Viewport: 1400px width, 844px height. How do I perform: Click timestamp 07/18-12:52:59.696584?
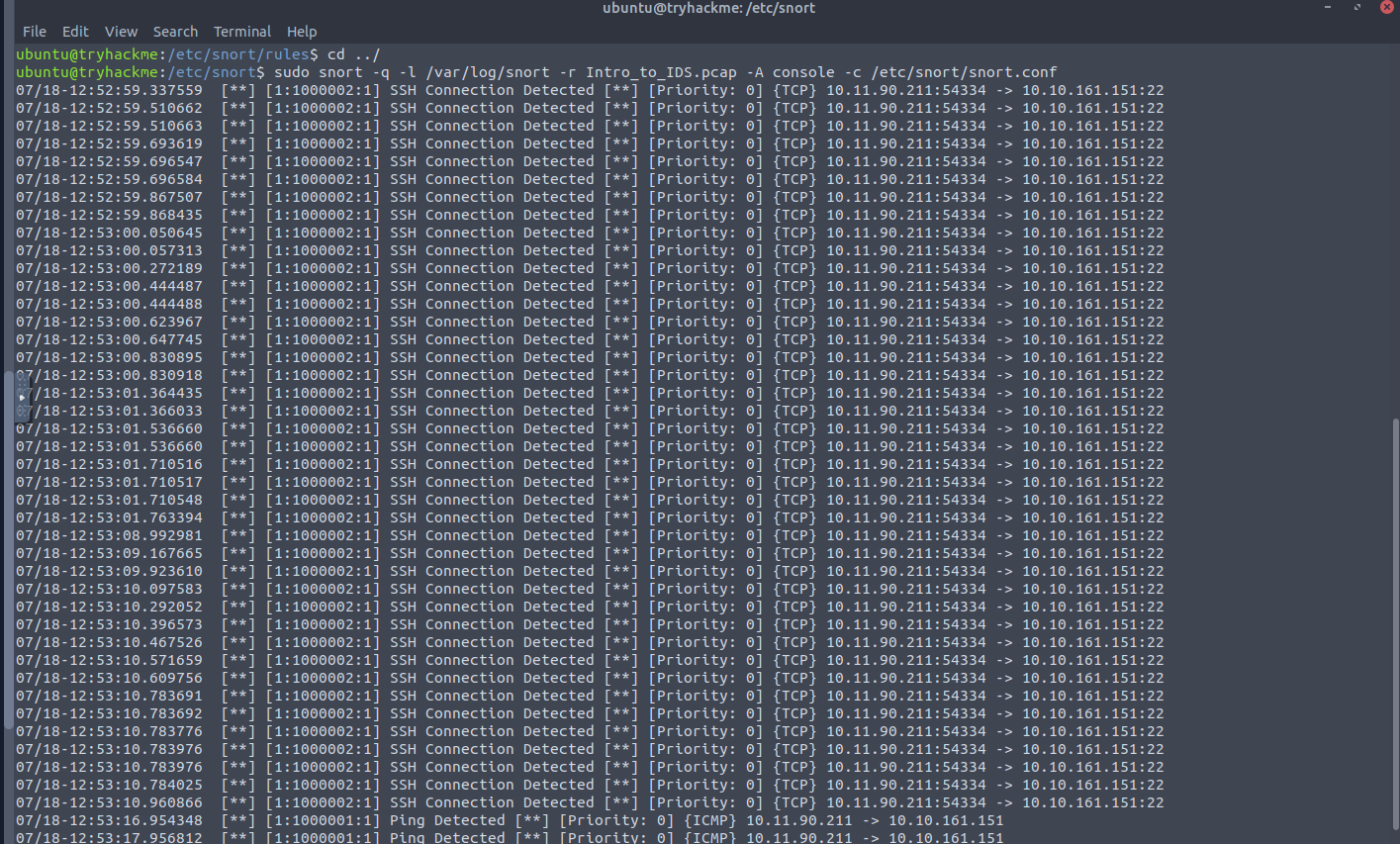click(109, 179)
